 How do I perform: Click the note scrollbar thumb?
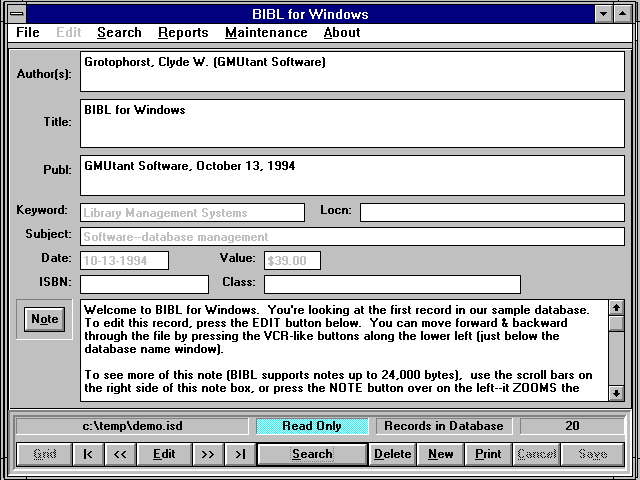tap(616, 323)
